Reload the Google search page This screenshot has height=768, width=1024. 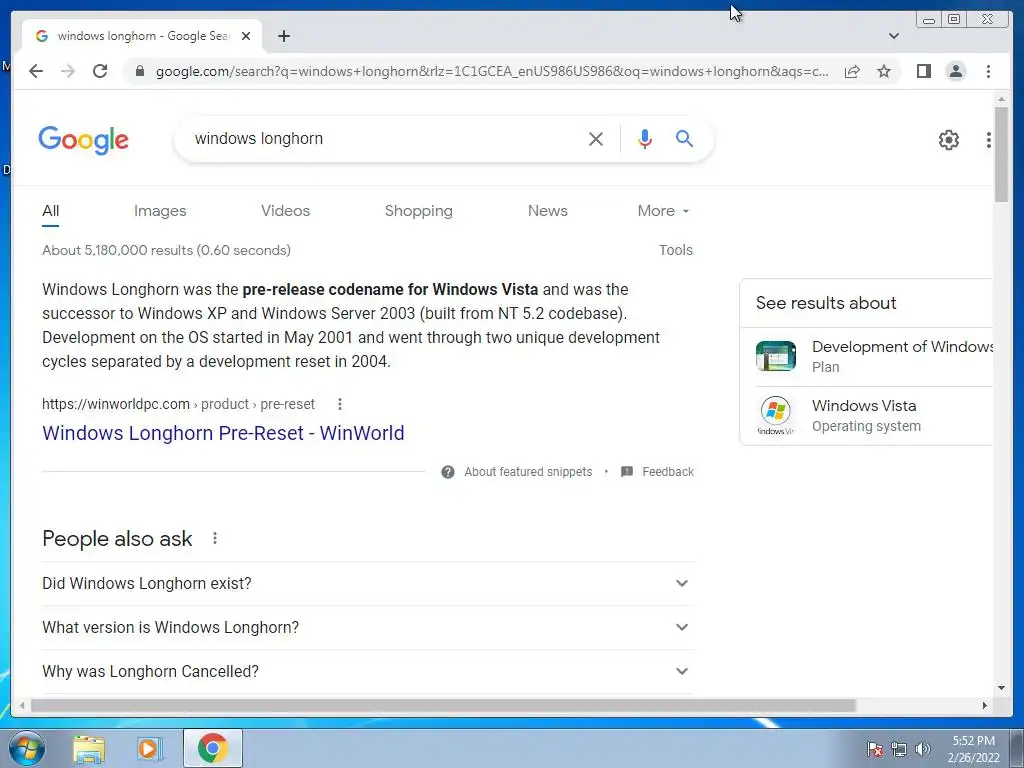pos(100,71)
